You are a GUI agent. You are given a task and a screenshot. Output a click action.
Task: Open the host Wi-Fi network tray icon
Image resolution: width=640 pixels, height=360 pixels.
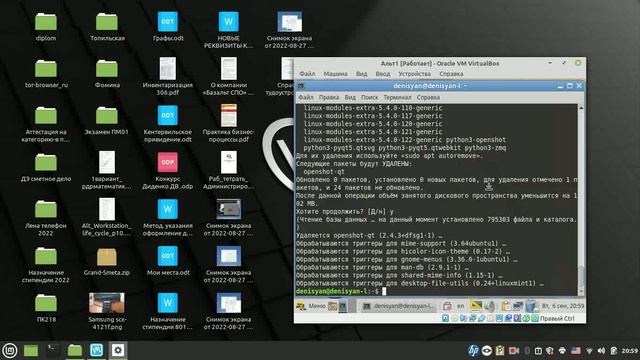click(x=589, y=350)
